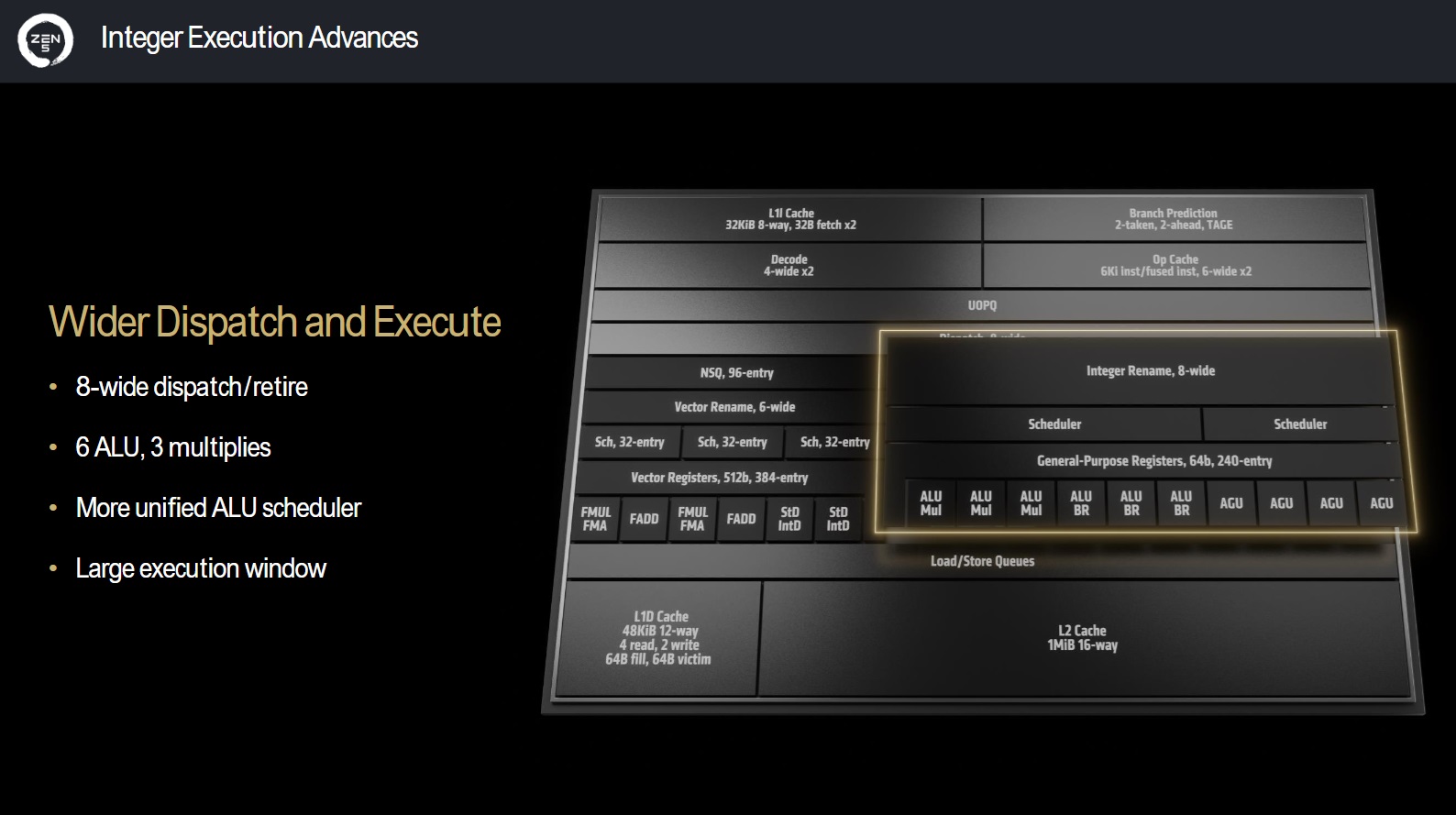
Task: Click the UOPQ block
Action: pyautogui.click(x=982, y=305)
